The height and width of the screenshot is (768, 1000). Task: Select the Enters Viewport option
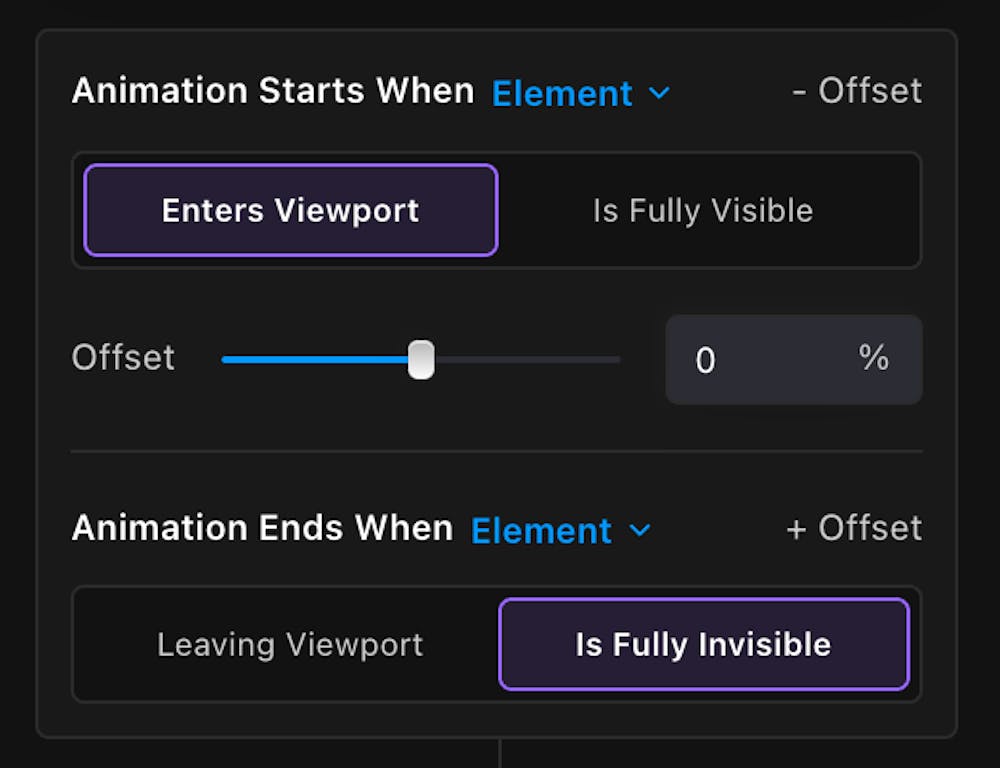[x=290, y=211]
